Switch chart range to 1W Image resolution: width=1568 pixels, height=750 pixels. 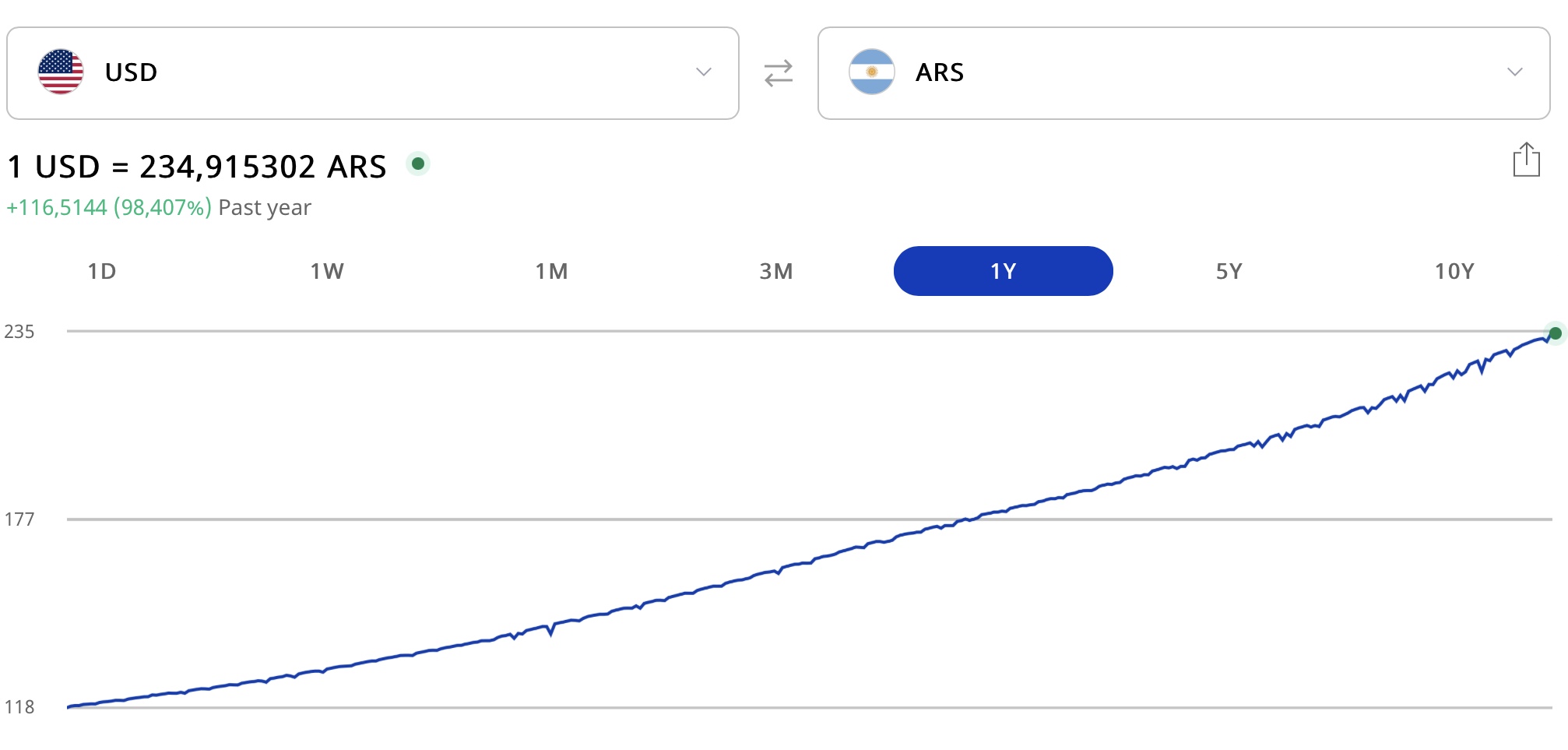(x=327, y=271)
